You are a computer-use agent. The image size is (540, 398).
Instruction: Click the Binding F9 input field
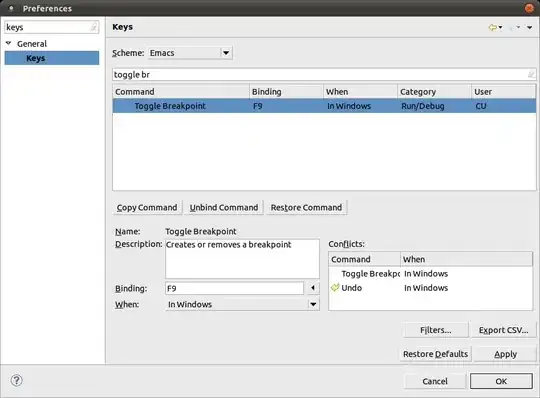(x=234, y=288)
